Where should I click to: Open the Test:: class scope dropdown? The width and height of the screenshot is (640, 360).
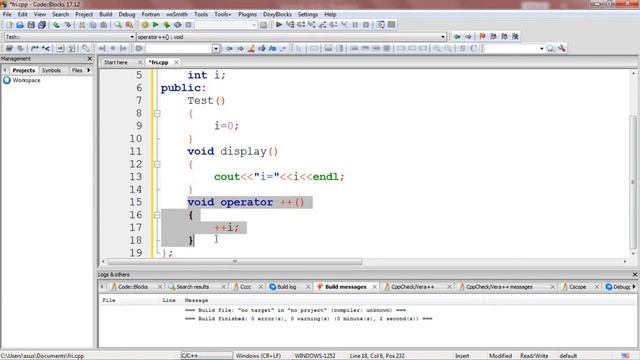(69, 37)
